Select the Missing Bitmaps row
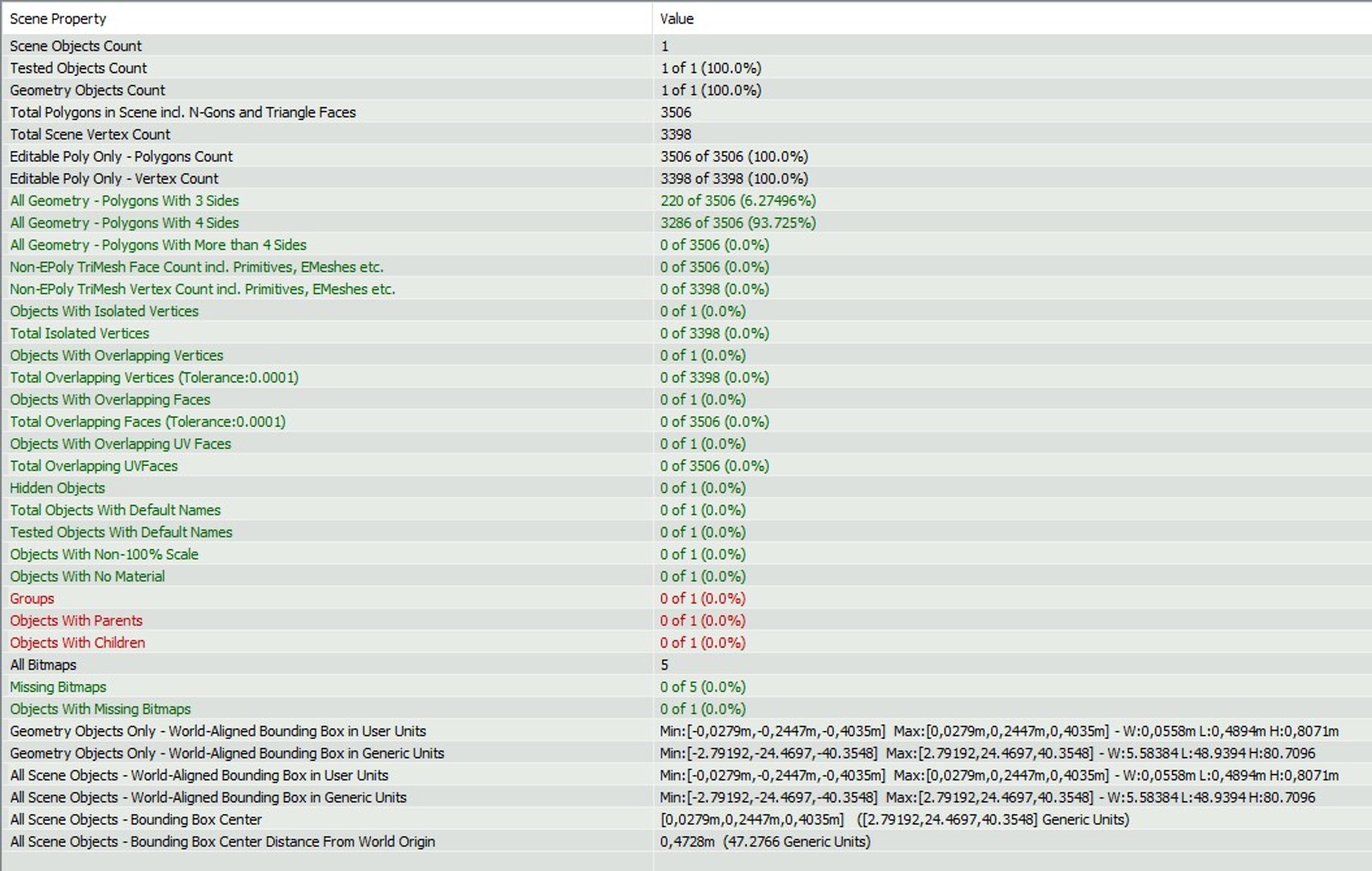Viewport: 1372px width, 871px height. pos(686,686)
